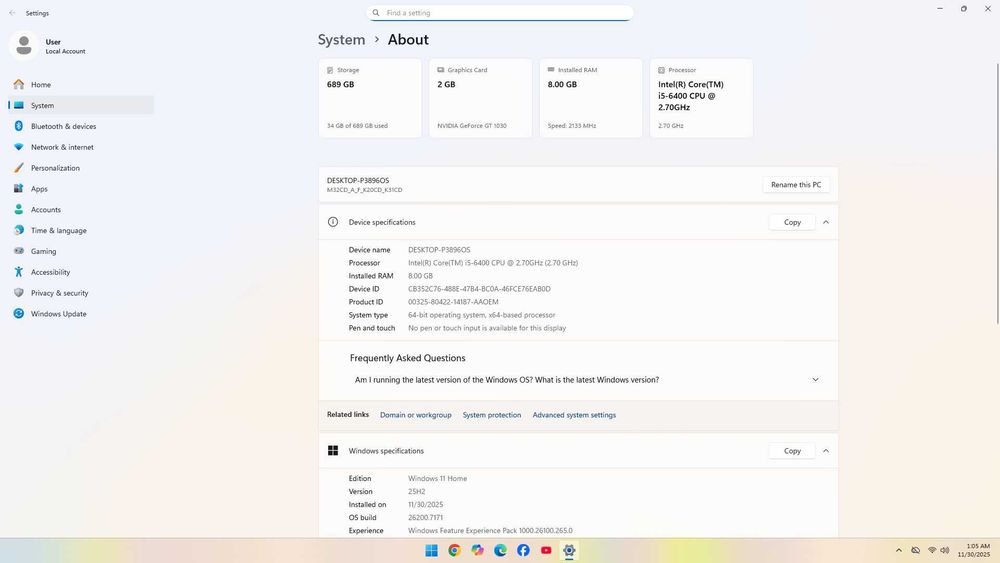
Task: Click the Time & language globe icon
Action: (18, 230)
